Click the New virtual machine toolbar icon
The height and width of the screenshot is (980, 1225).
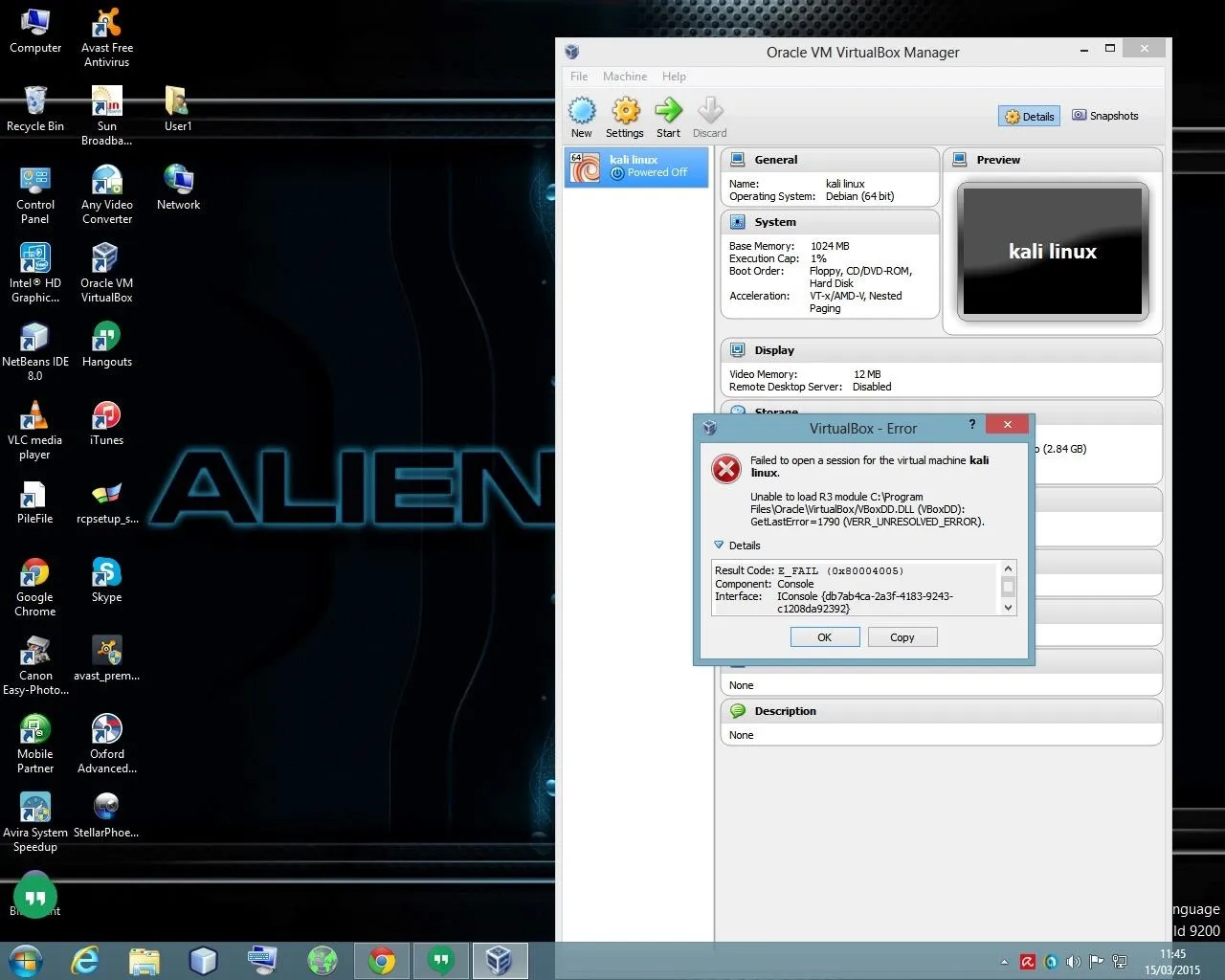pyautogui.click(x=582, y=118)
